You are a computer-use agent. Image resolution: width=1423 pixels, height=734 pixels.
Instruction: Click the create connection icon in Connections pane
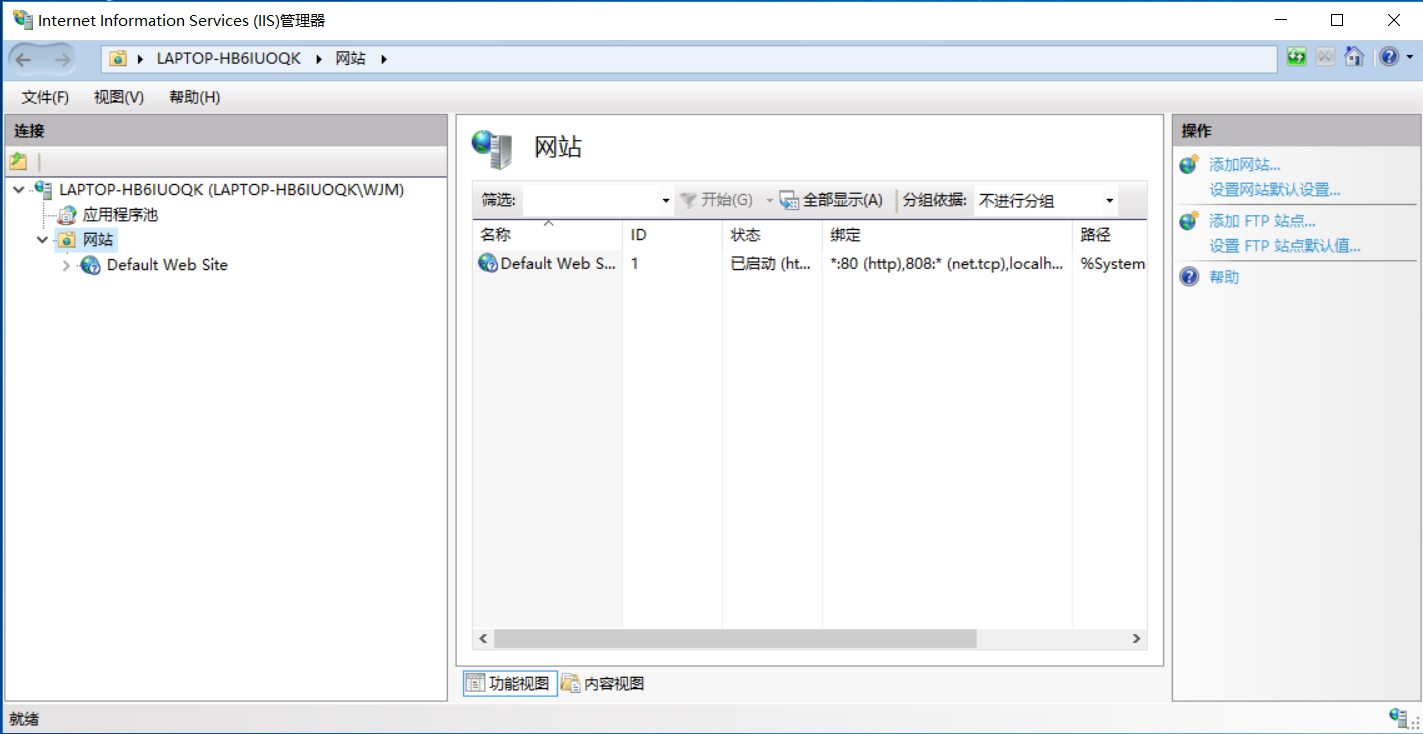[18, 160]
